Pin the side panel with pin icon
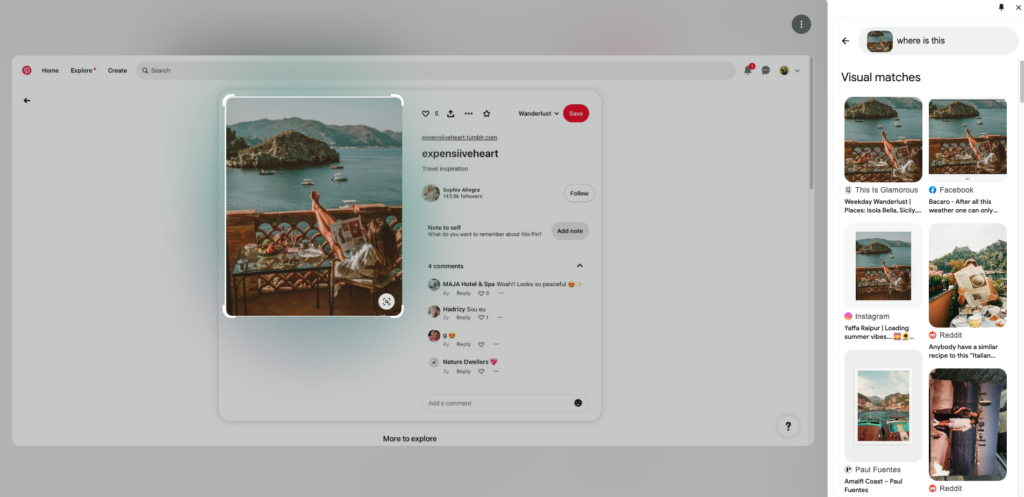The width and height of the screenshot is (1024, 497). [1002, 7]
